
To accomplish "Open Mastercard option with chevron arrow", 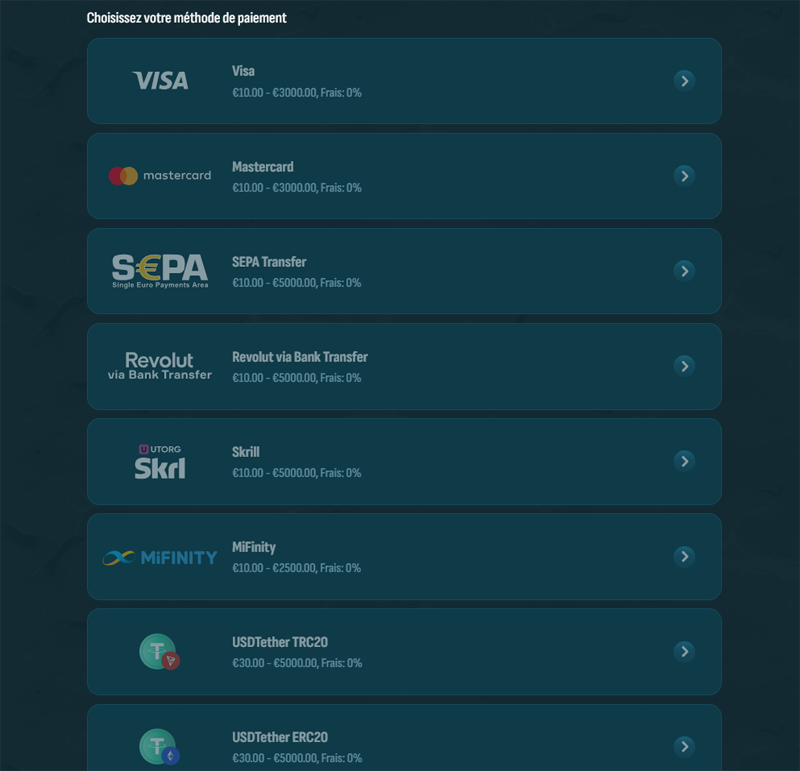I will point(684,176).
